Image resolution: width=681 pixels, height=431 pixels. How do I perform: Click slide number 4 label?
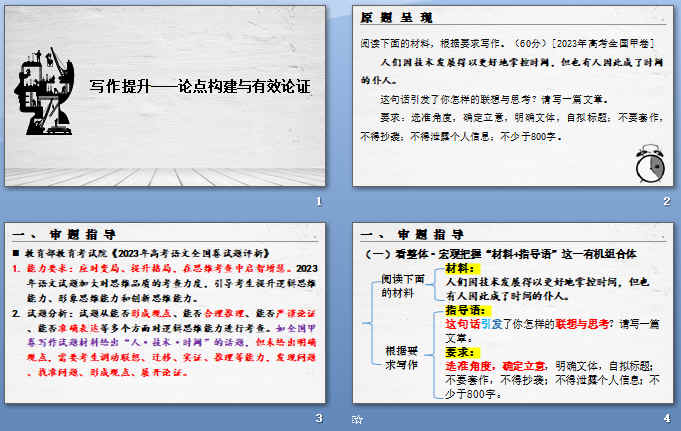665,417
